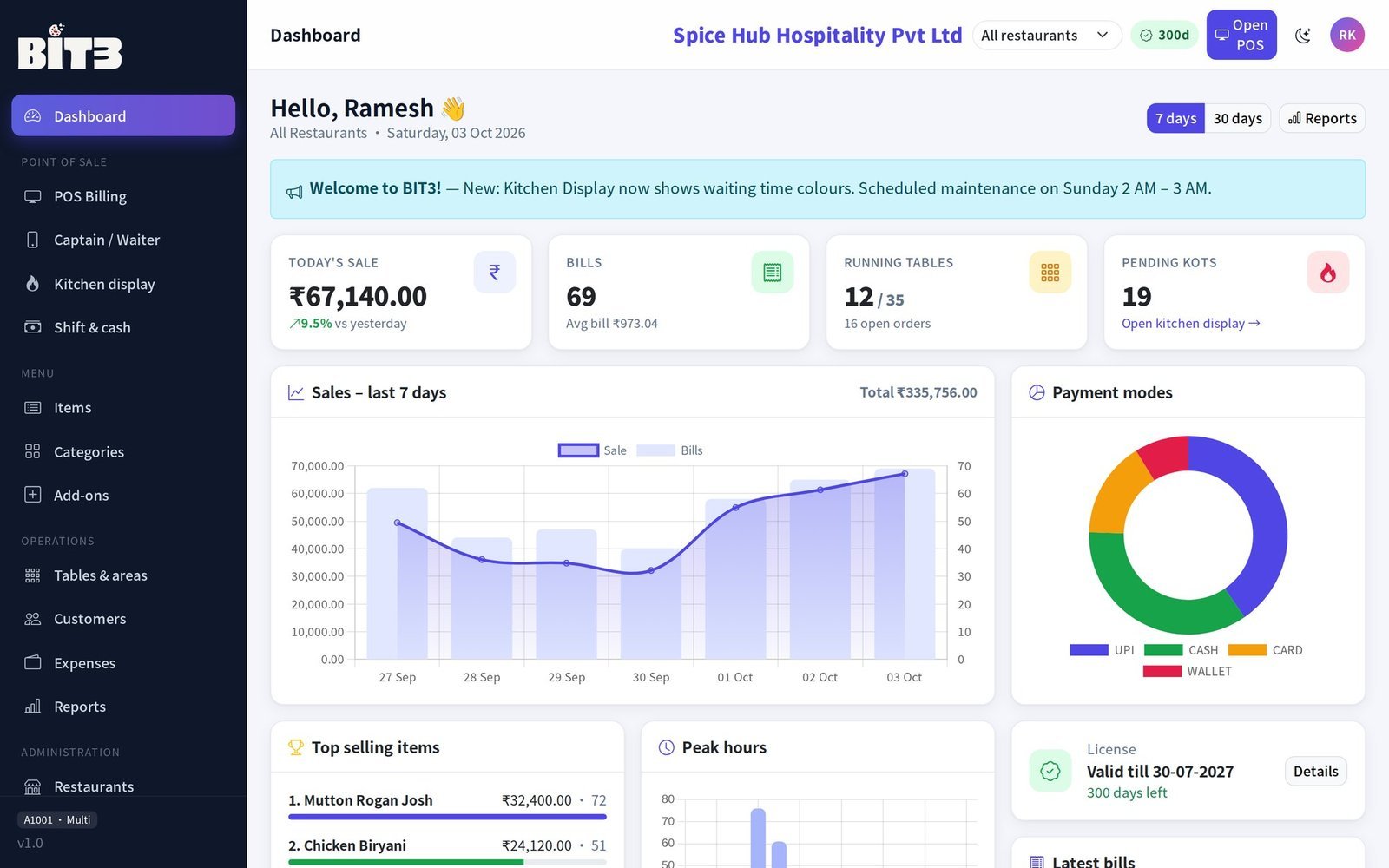
Task: Click the 27 Sep data point
Action: coord(398,523)
